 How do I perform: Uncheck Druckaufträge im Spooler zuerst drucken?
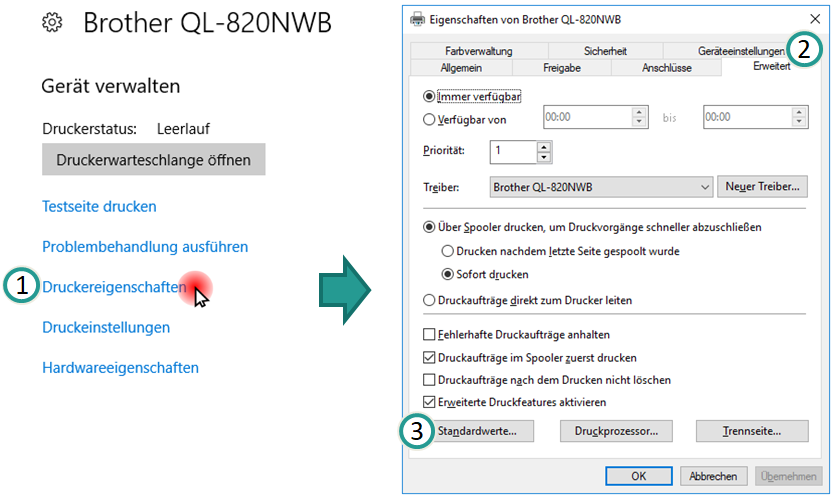pos(429,357)
